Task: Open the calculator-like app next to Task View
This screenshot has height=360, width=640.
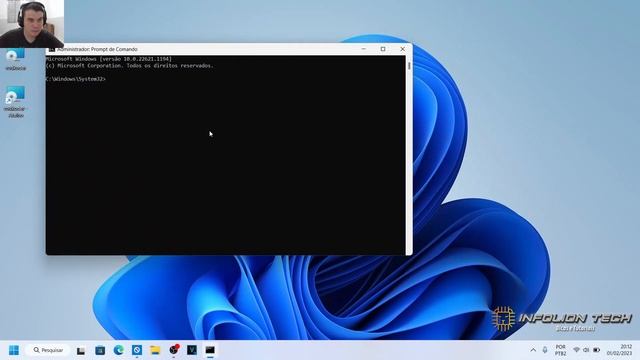Action: pos(100,351)
